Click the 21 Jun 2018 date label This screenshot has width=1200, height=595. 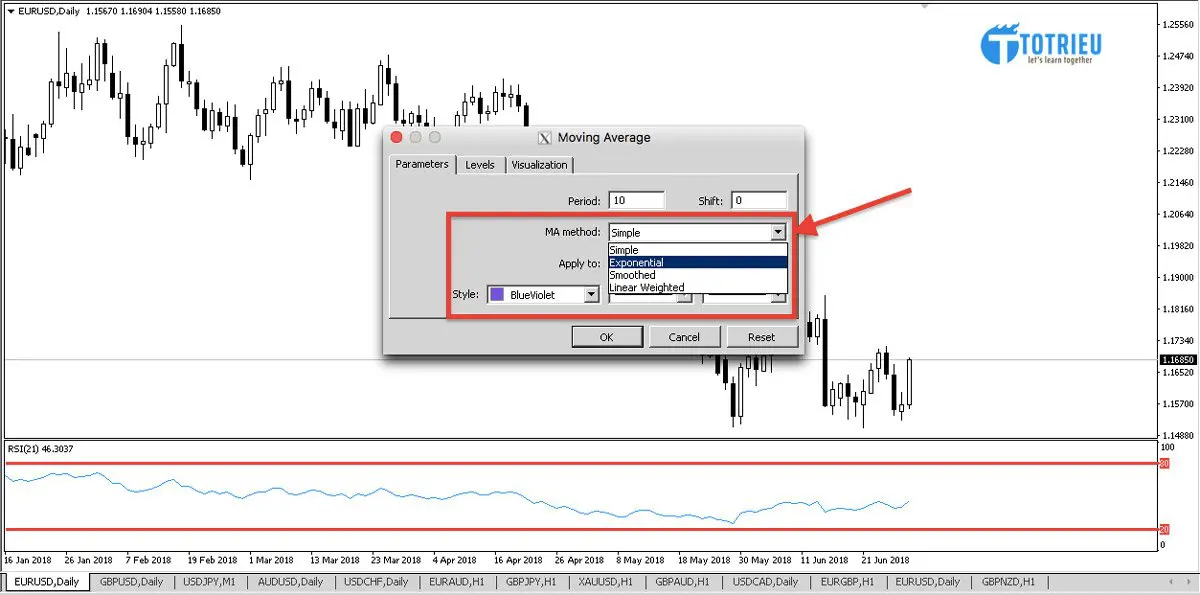tap(887, 560)
